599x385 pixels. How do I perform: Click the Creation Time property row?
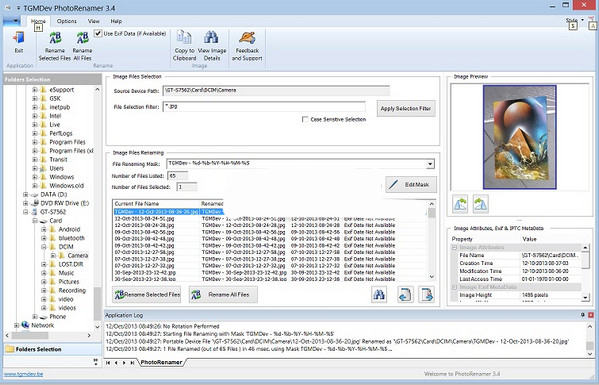pos(516,263)
